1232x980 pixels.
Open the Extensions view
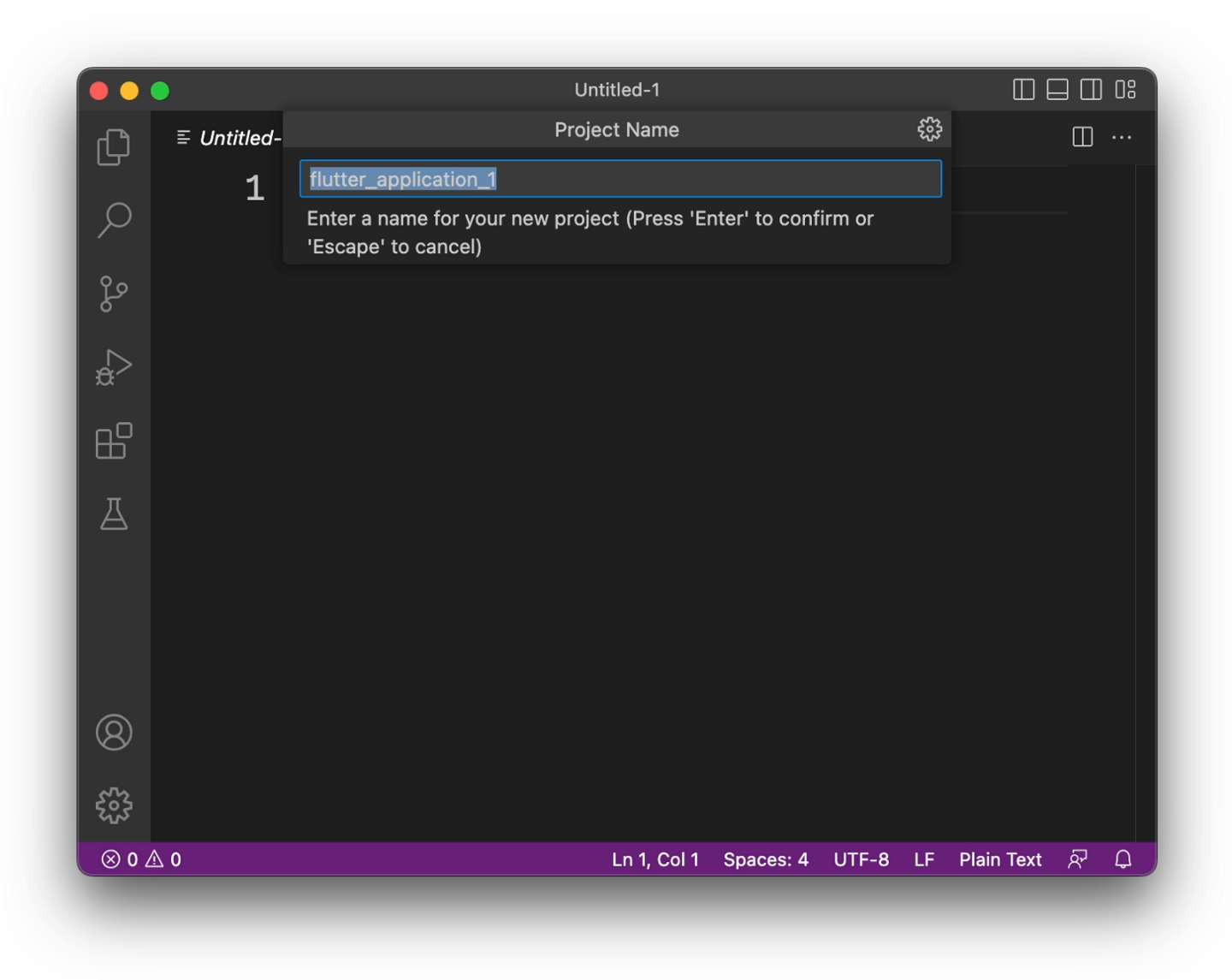114,441
